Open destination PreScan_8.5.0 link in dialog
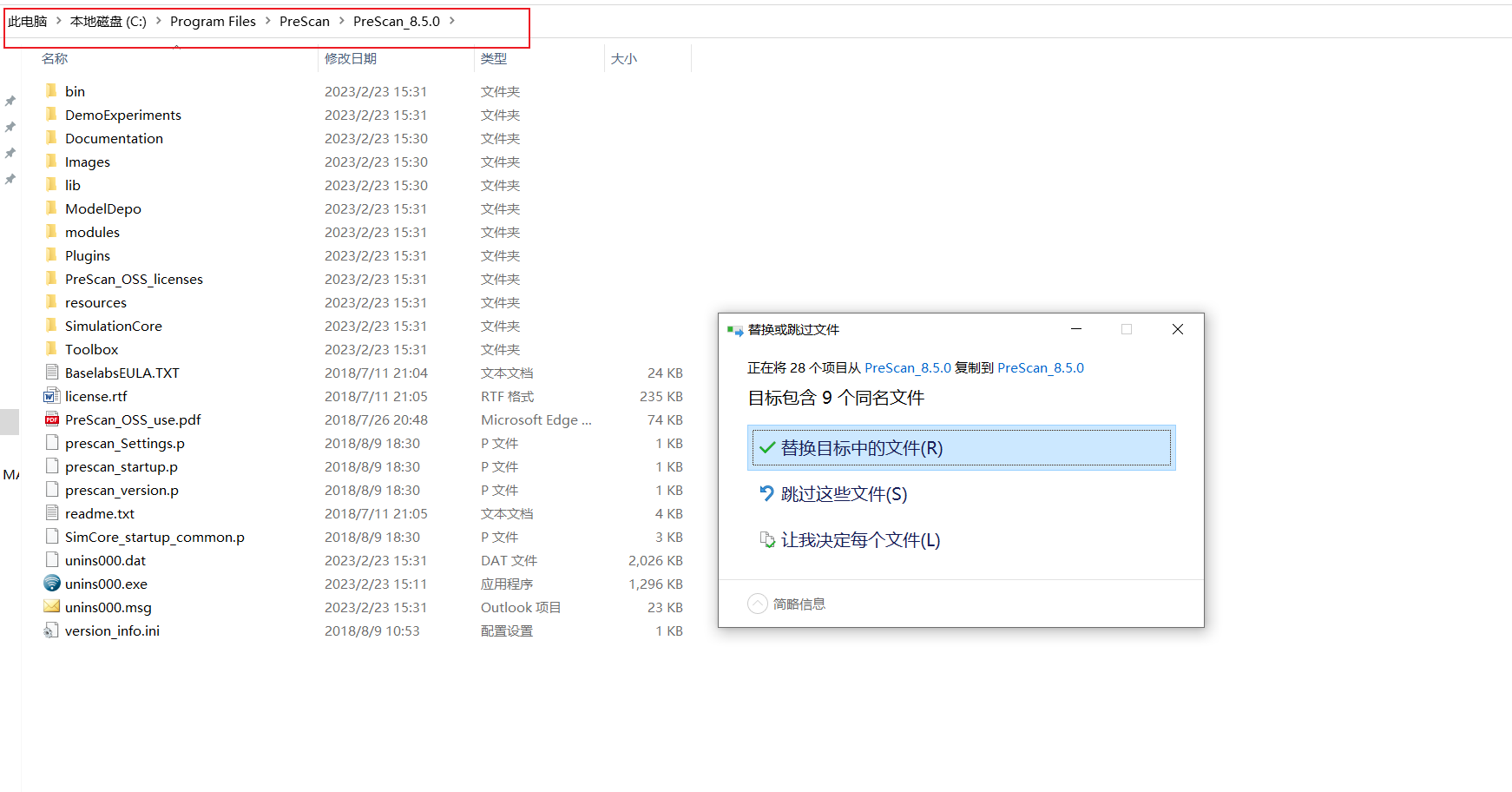Viewport: 1512px width, 792px height. coord(1040,368)
